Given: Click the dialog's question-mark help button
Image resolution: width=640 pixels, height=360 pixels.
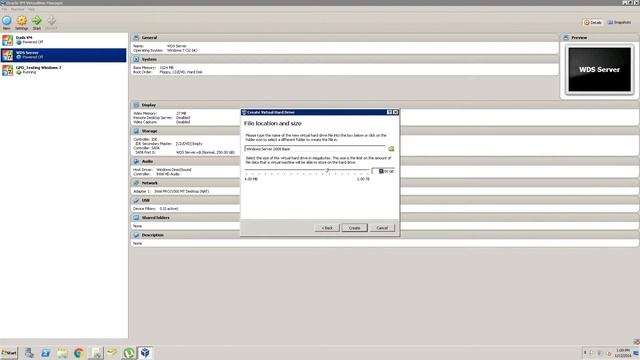Looking at the screenshot, I should point(389,112).
